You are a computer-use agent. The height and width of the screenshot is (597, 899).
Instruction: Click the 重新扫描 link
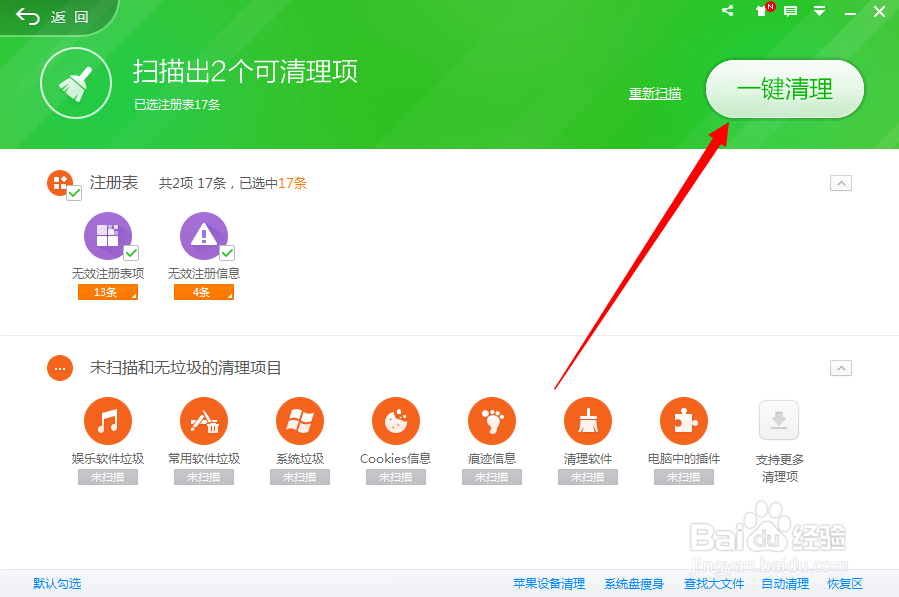655,93
